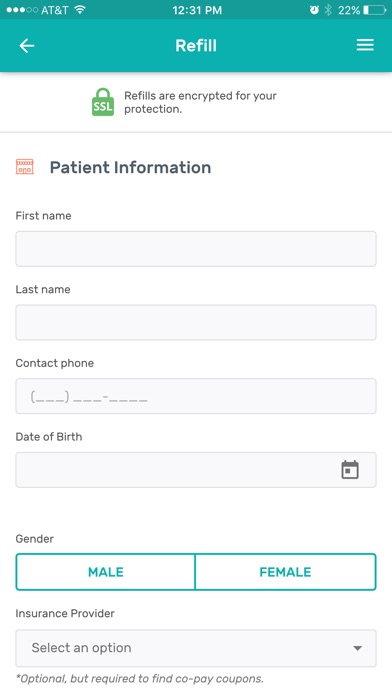The width and height of the screenshot is (392, 696).
Task: Tap the battery icon in status bar
Action: (374, 10)
